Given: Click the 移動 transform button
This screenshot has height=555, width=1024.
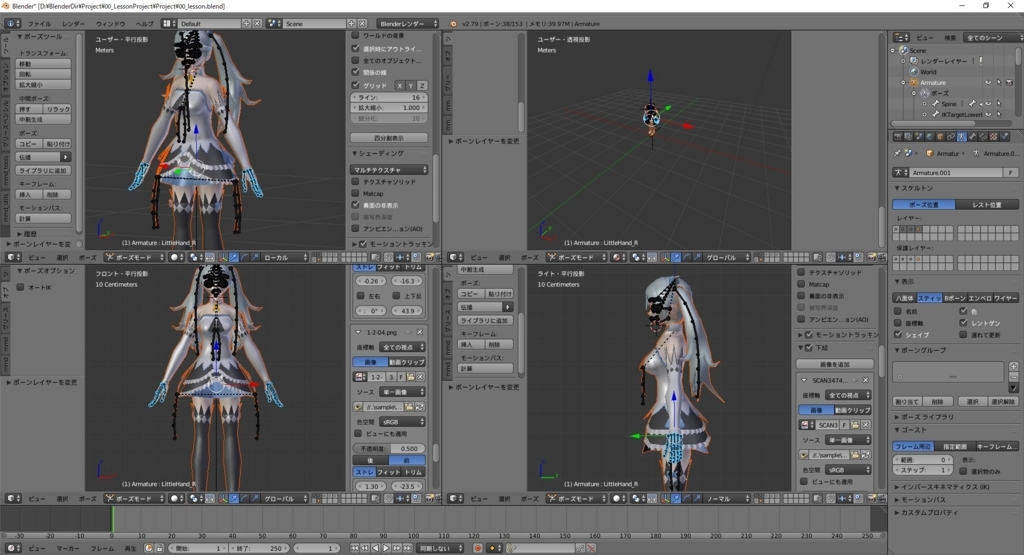Looking at the screenshot, I should (x=43, y=64).
